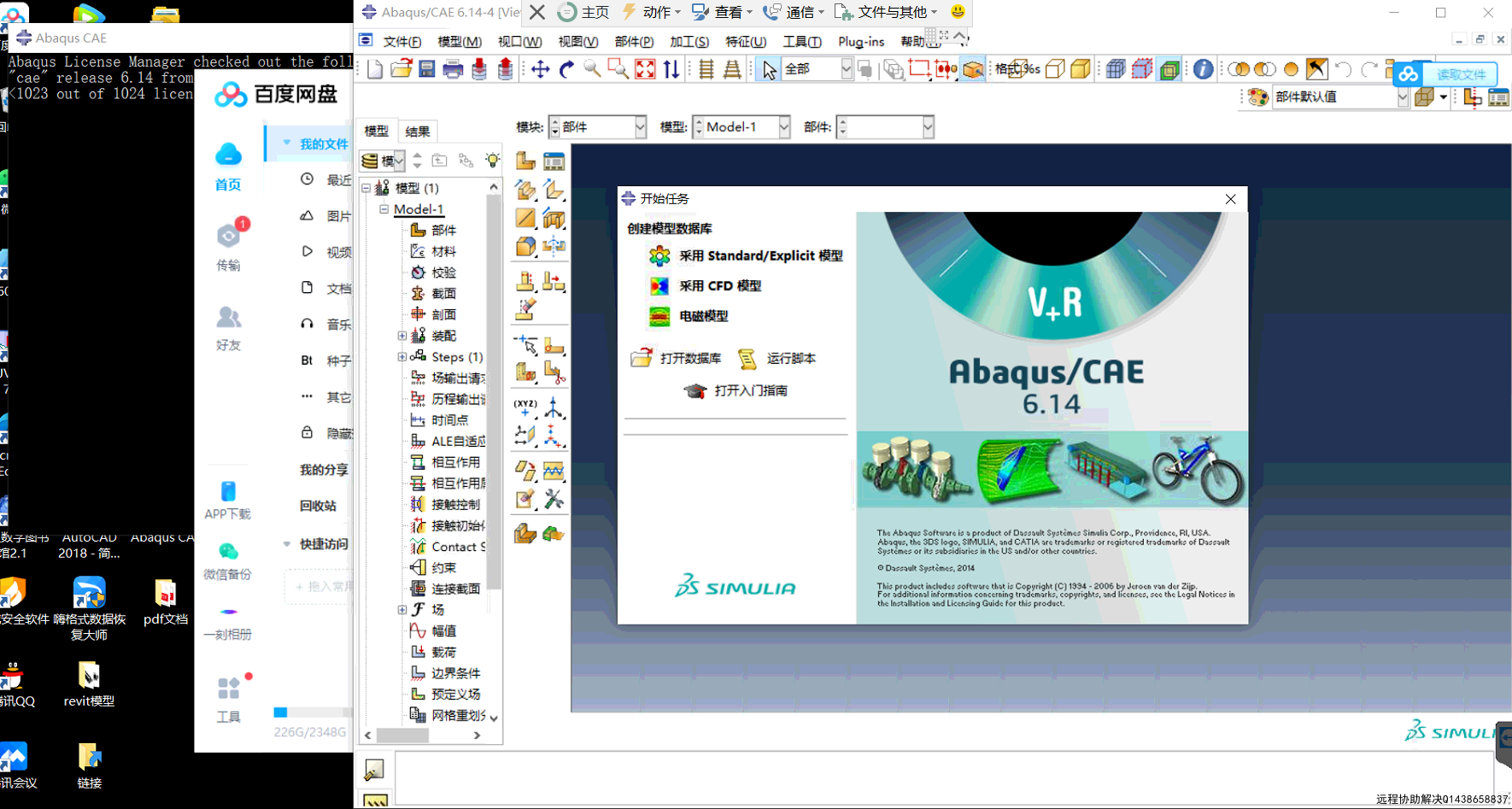
Task: Select the Pan view tool
Action: pos(540,69)
